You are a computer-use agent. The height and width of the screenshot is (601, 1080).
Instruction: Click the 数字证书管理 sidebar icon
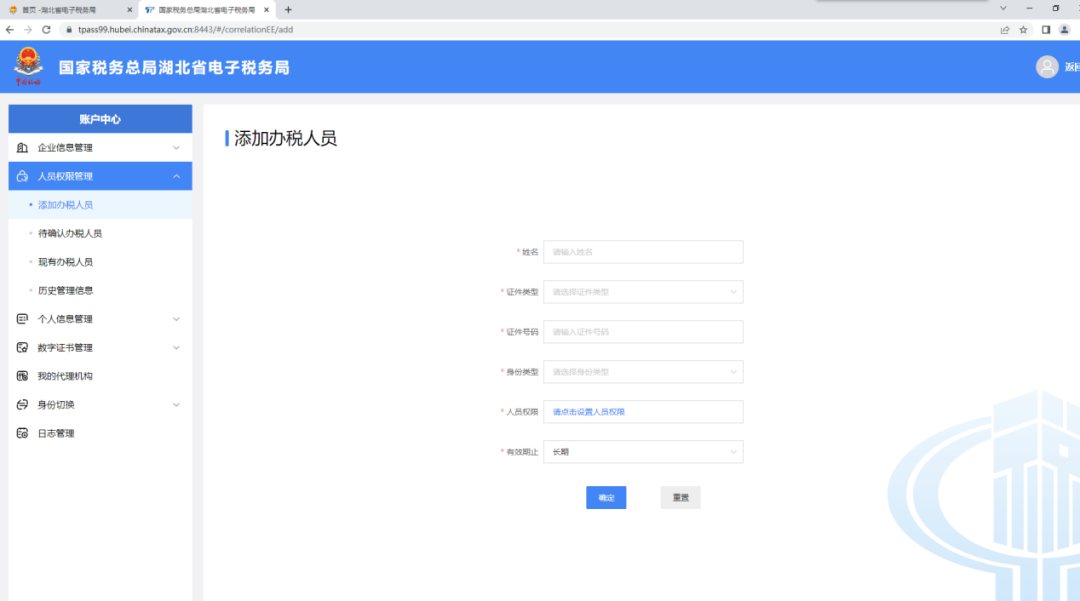click(22, 348)
